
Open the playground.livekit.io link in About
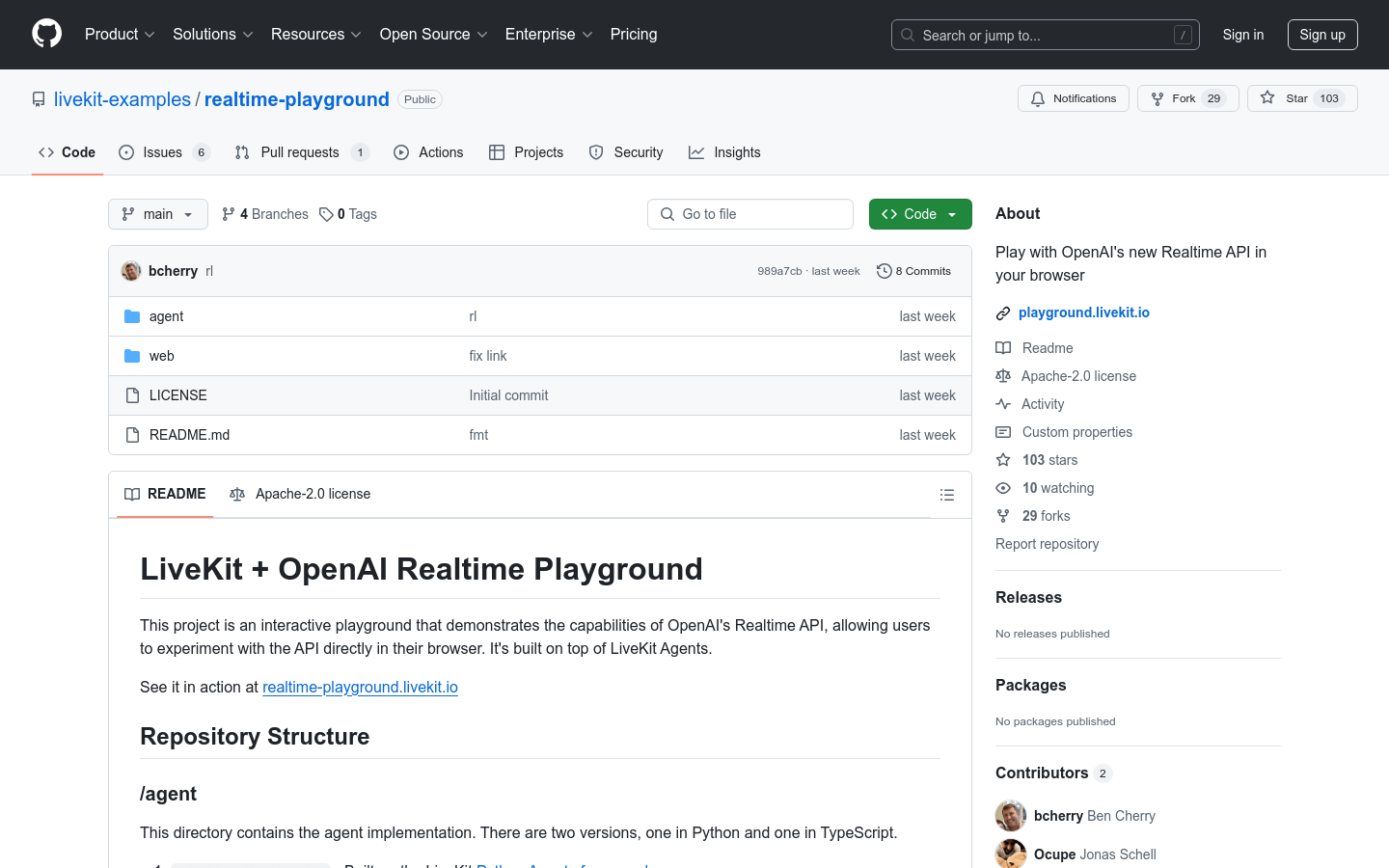(1084, 312)
